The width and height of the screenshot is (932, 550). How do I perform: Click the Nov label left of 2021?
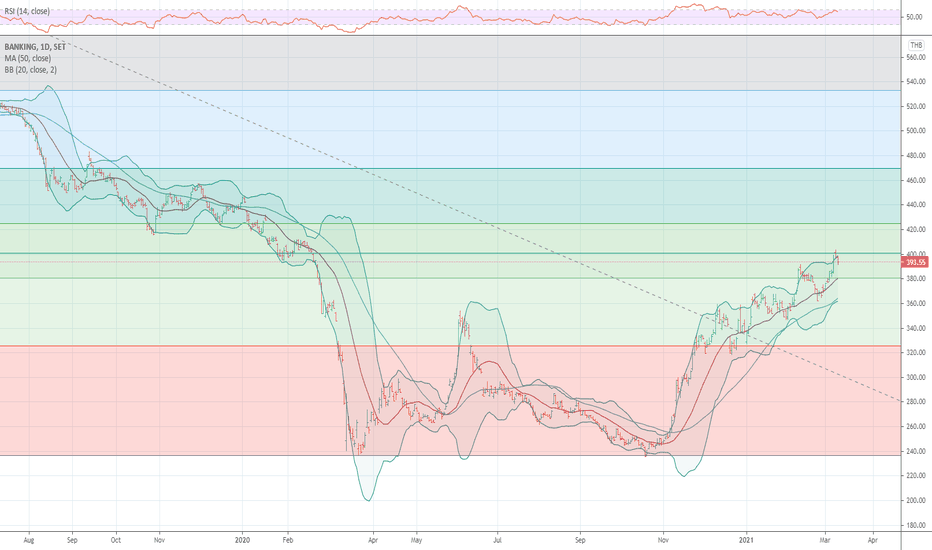(663, 540)
